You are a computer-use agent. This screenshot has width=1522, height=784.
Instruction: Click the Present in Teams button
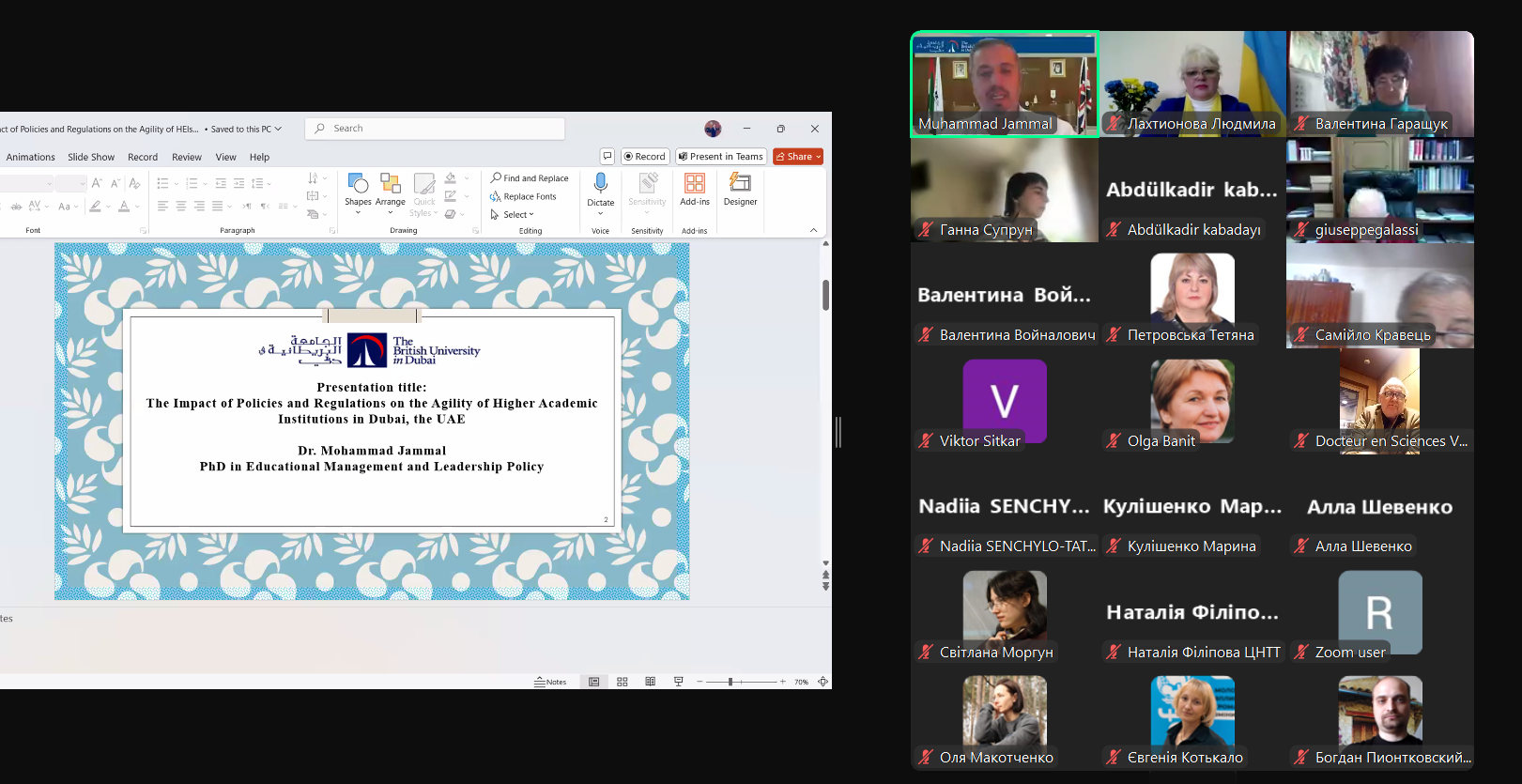click(720, 157)
